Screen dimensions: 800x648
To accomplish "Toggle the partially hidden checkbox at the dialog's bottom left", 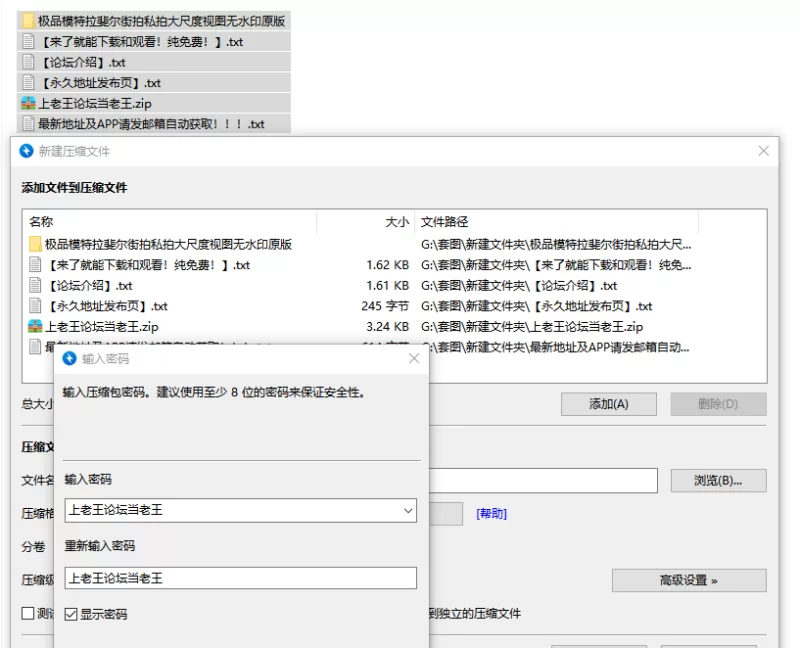I will [28, 613].
